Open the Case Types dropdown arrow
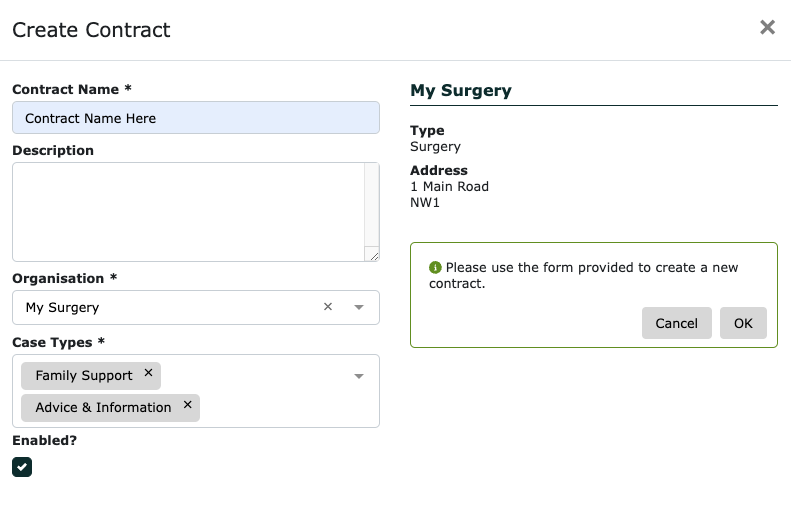Image resolution: width=791 pixels, height=512 pixels. click(359, 376)
